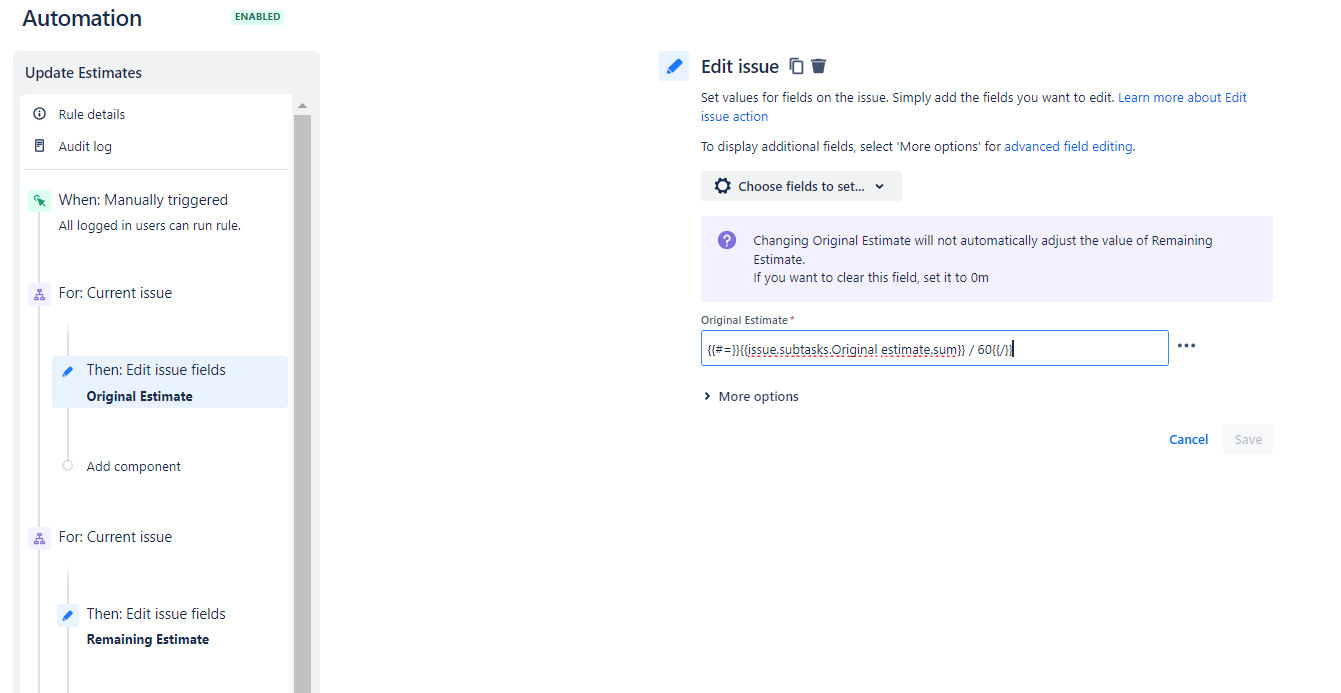This screenshot has height=693, width=1341.
Task: Click the Automation heading
Action: pos(82,18)
